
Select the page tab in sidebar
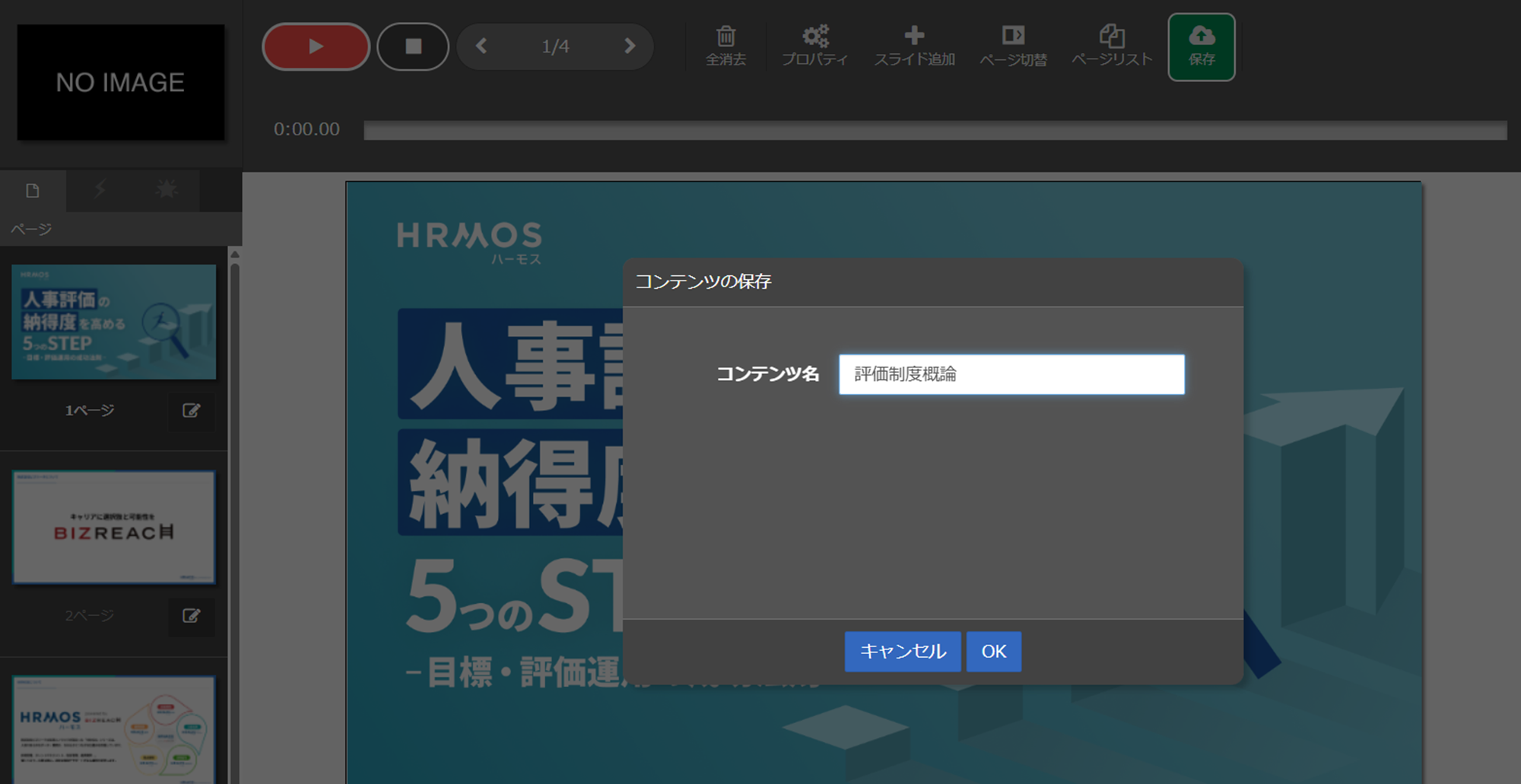point(33,190)
